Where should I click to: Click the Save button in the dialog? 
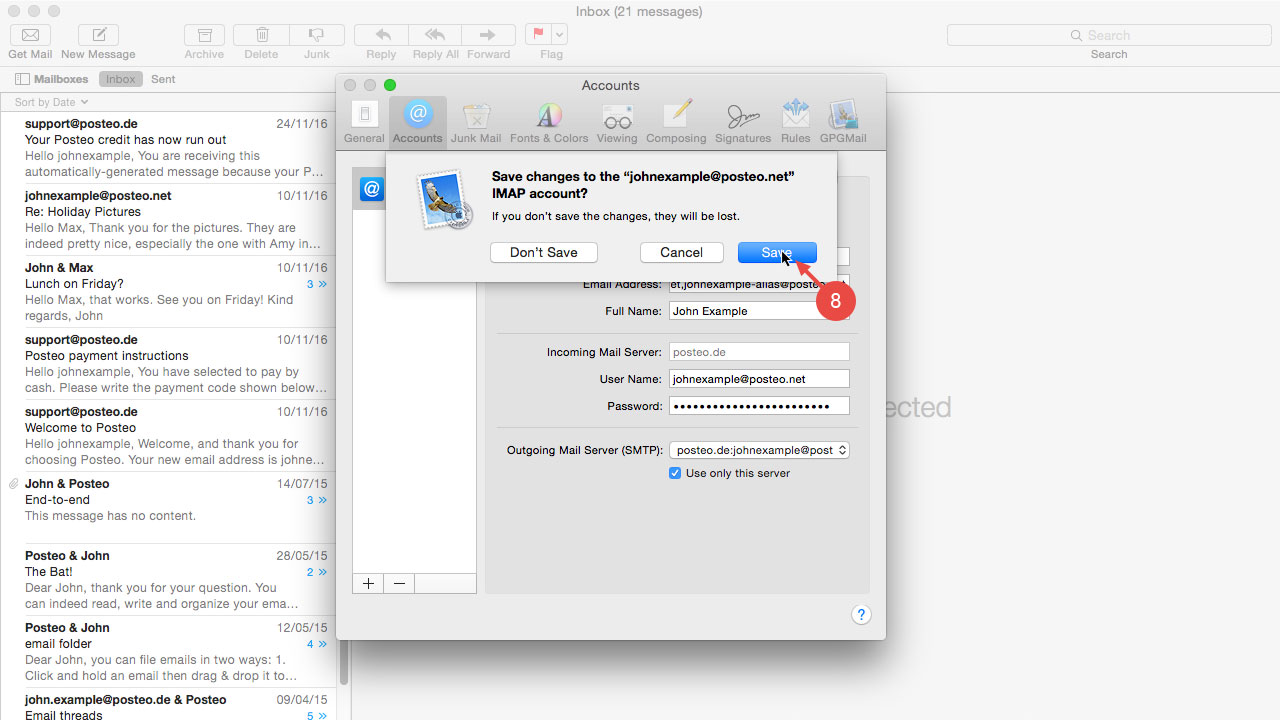[x=777, y=252]
